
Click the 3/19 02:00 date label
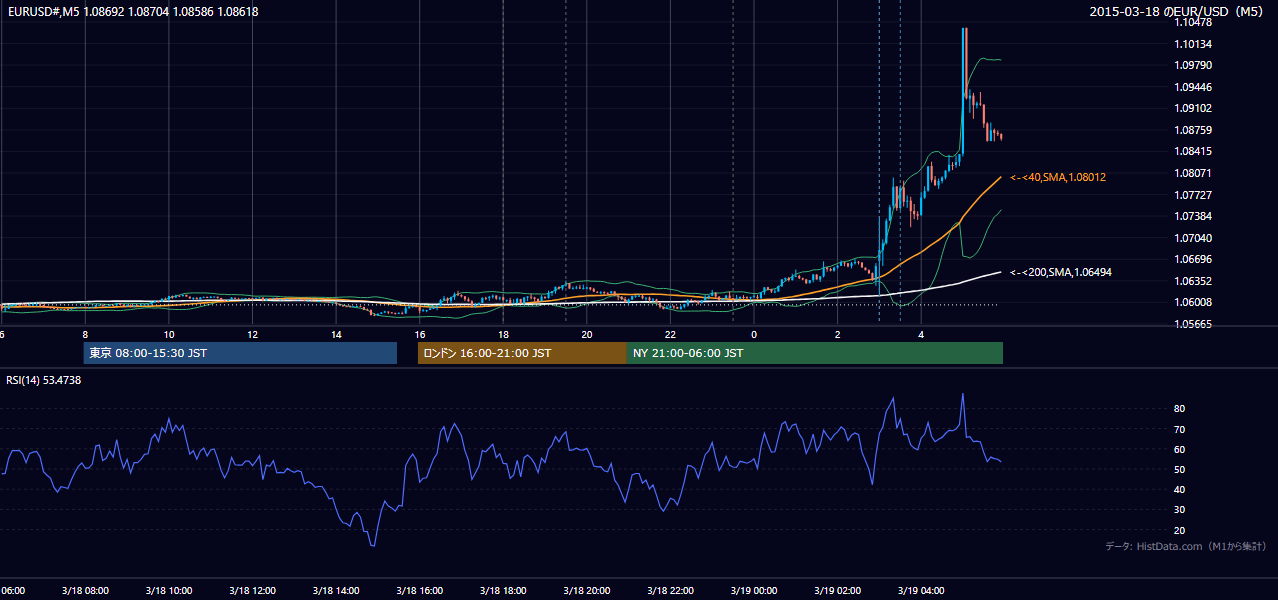coord(837,590)
